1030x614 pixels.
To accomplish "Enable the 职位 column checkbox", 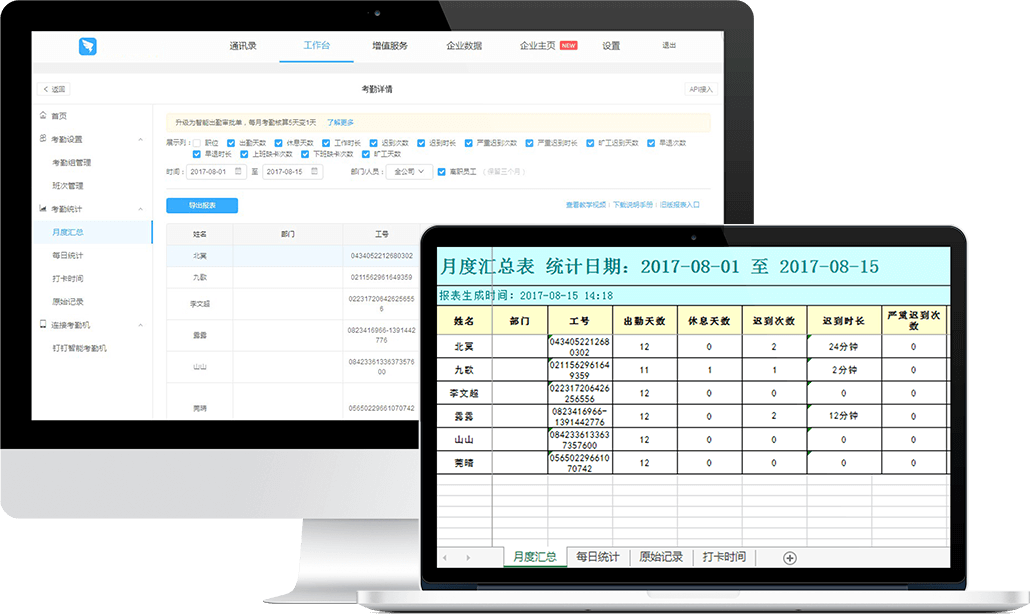I will click(x=197, y=143).
